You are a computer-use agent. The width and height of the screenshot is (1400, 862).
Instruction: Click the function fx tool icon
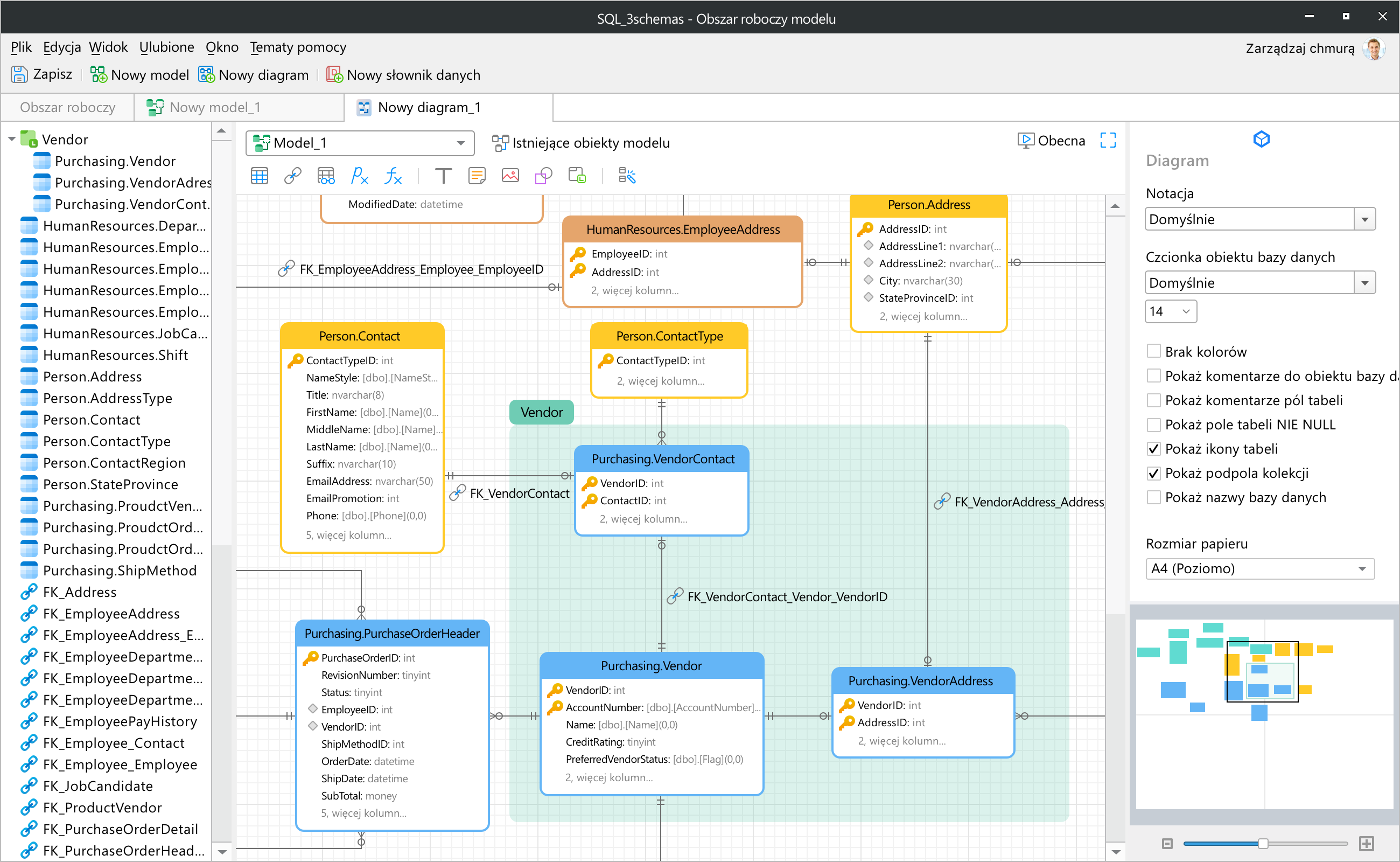click(x=393, y=176)
